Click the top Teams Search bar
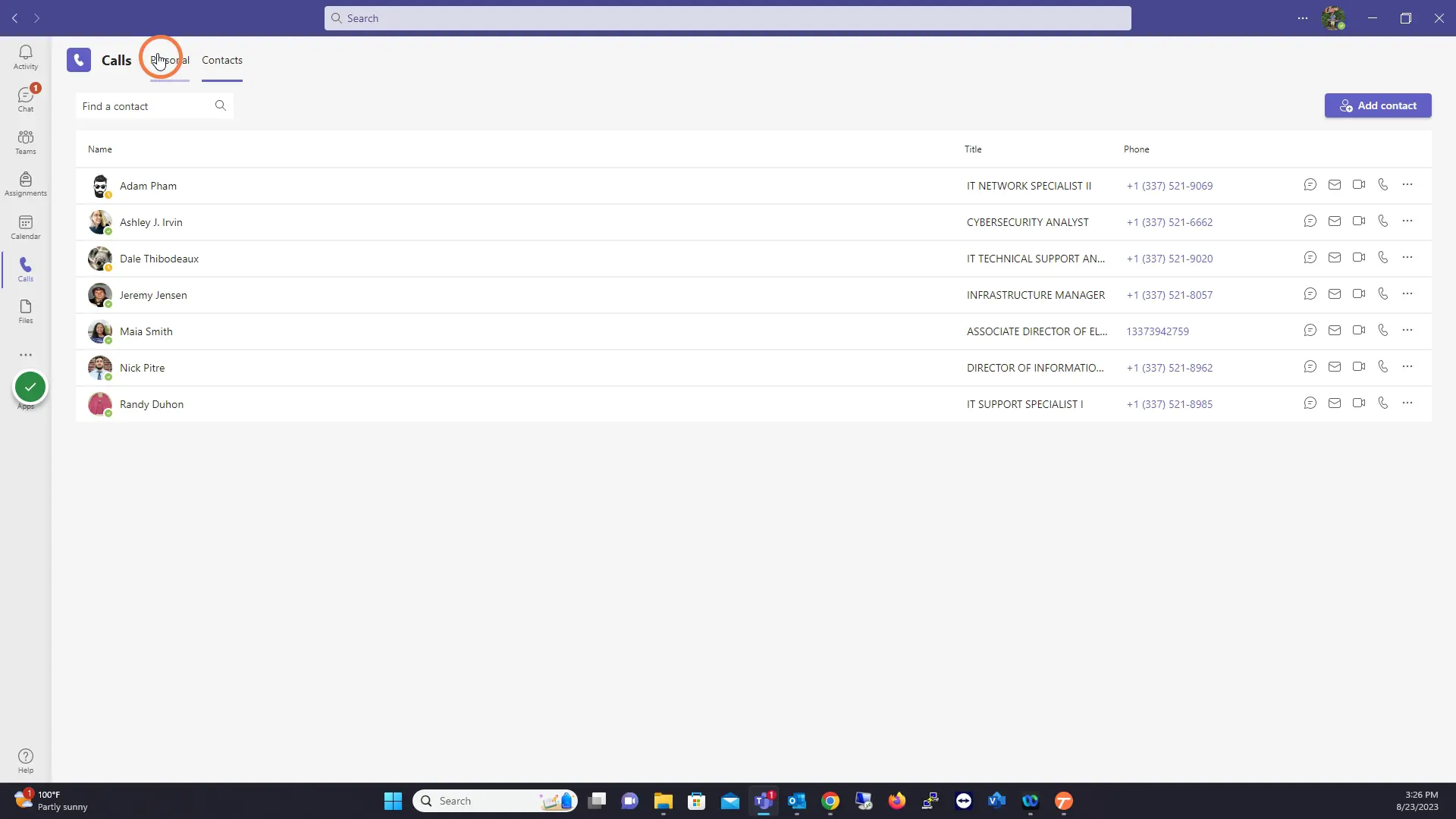This screenshot has width=1456, height=819. click(727, 18)
